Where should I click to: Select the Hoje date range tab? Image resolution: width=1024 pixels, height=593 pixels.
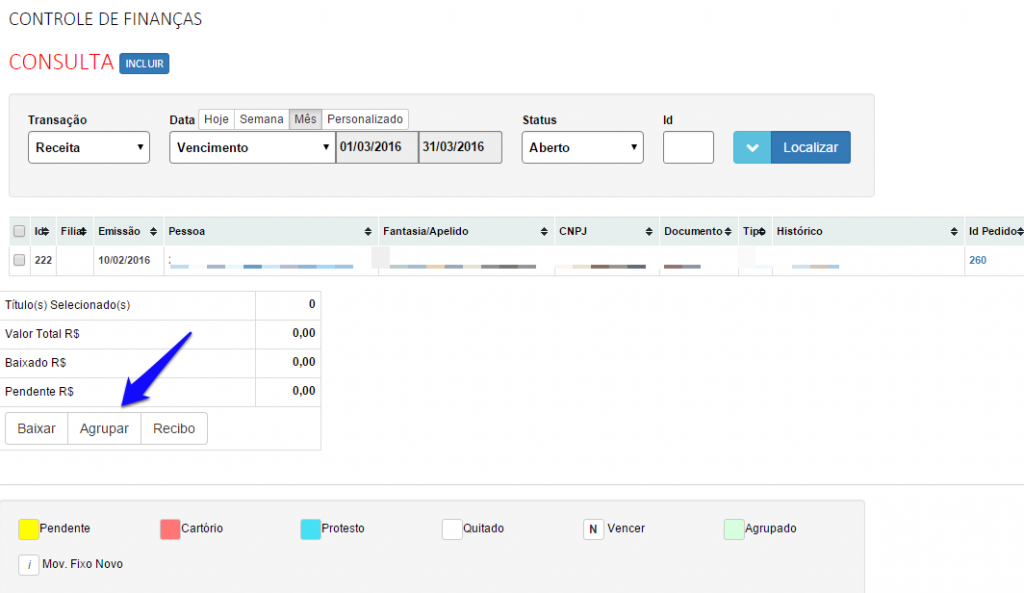click(216, 119)
